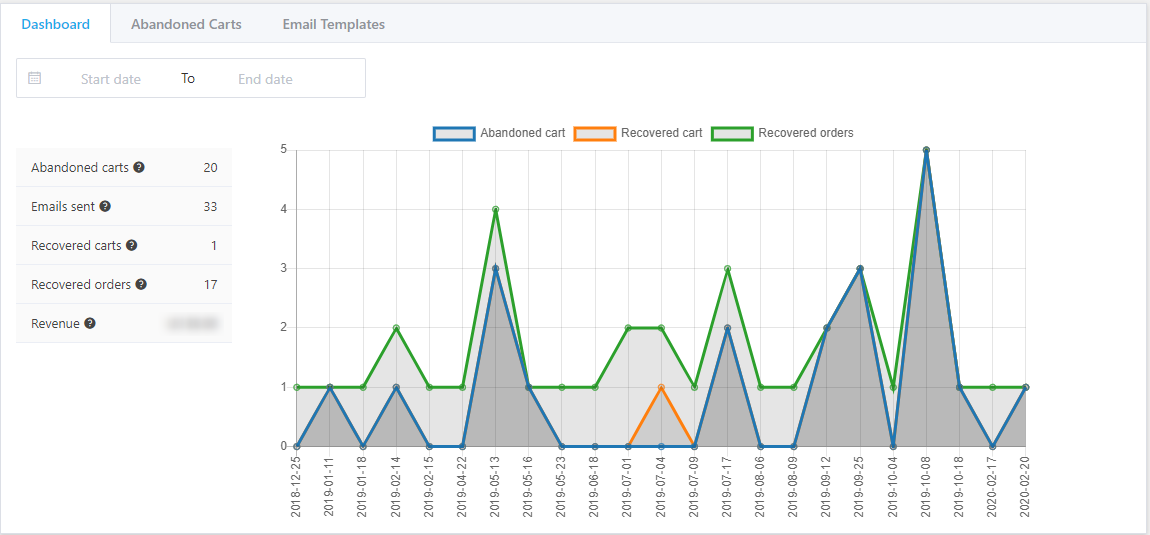Click the End date field
The height and width of the screenshot is (535, 1150).
tap(265, 79)
